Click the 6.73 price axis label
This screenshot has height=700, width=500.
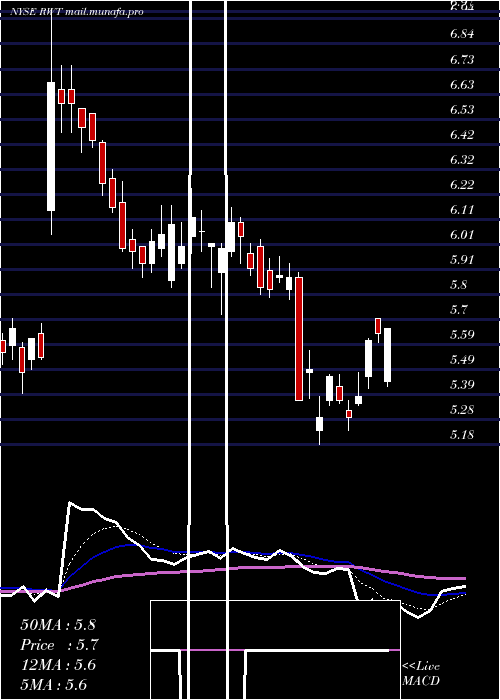coord(462,59)
